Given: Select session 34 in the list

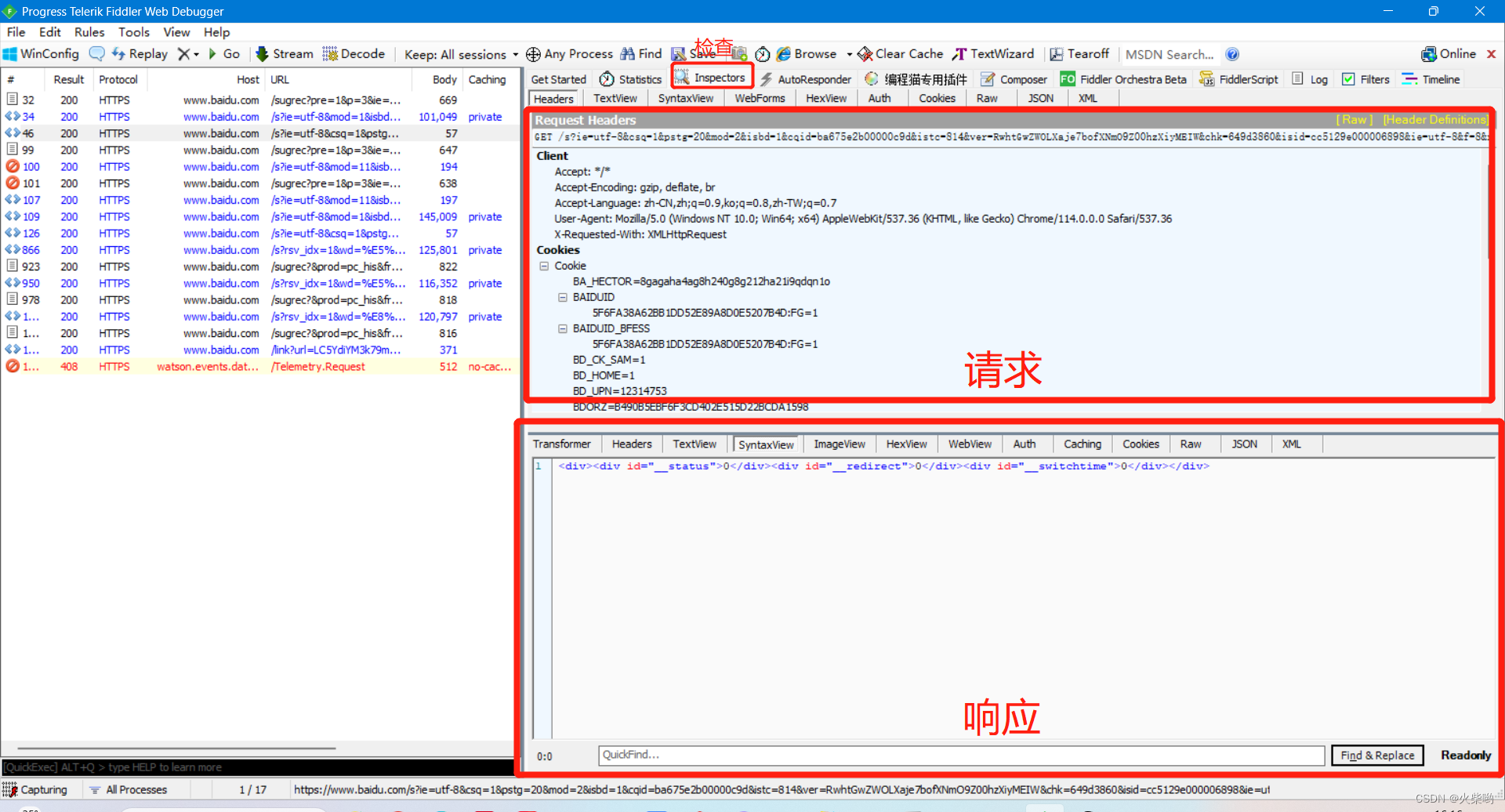Looking at the screenshot, I should (259, 117).
